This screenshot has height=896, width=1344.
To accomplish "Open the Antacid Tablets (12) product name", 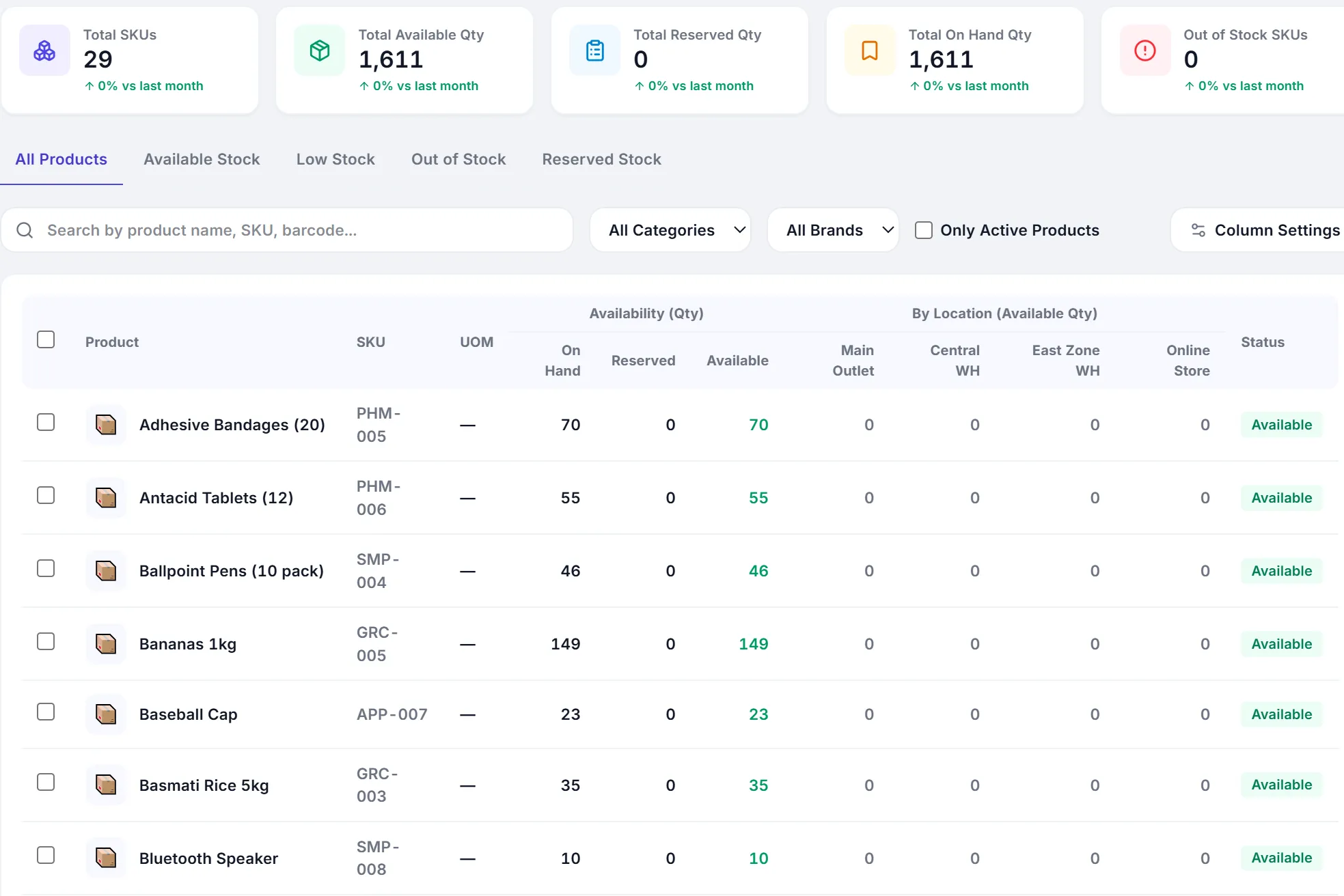I will pyautogui.click(x=216, y=498).
